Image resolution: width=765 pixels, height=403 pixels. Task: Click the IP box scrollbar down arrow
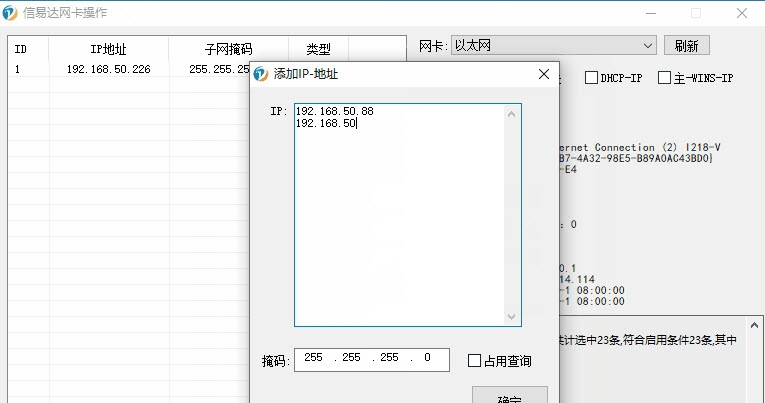point(511,317)
